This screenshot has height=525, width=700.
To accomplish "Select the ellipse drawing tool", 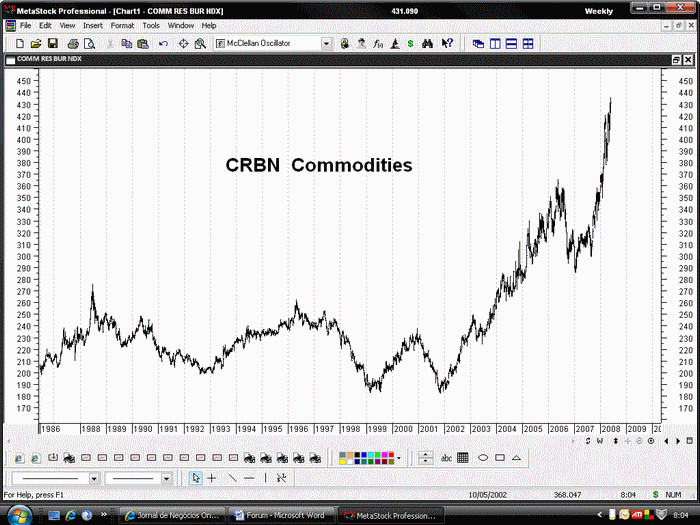I will [483, 458].
